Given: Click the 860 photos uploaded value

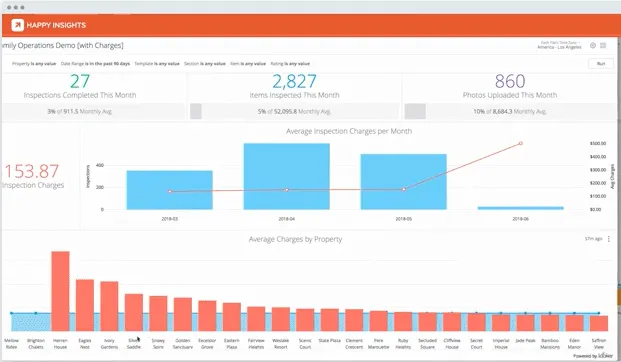Looking at the screenshot, I should (510, 81).
